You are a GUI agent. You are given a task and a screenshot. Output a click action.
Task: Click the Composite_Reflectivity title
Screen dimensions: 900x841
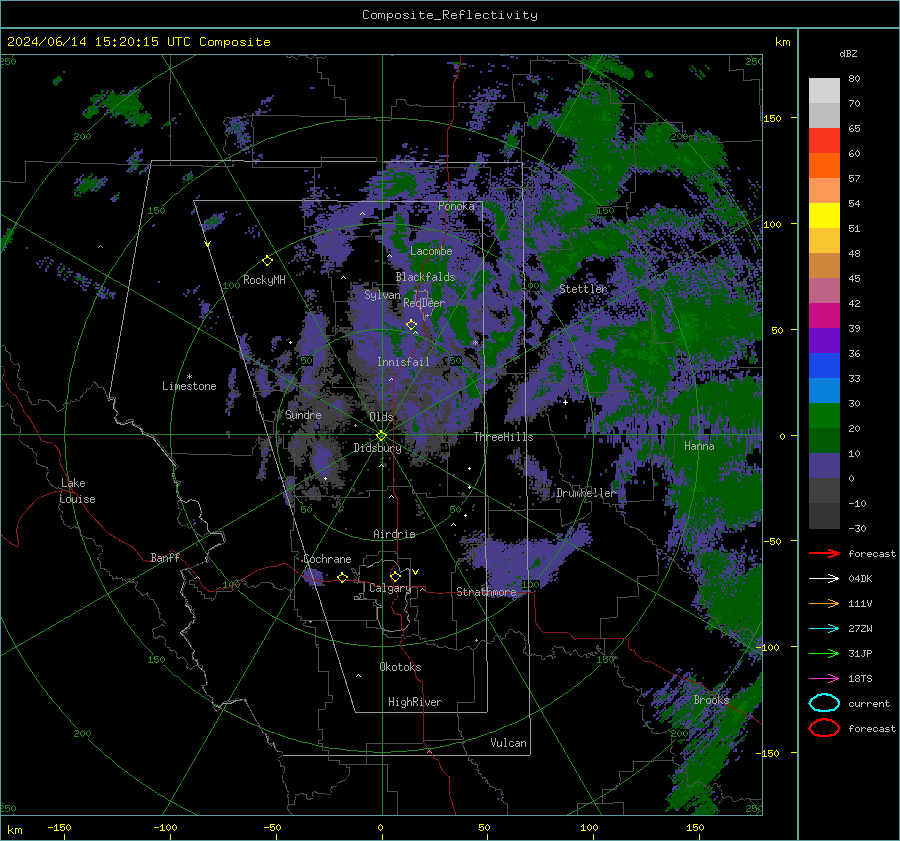449,15
